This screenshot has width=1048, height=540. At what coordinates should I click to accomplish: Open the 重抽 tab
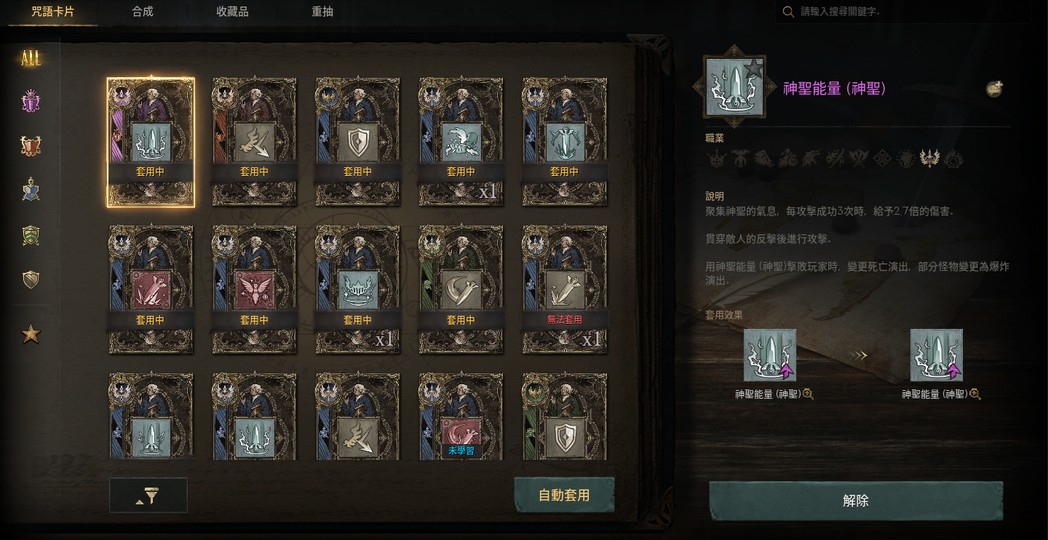pos(322,12)
